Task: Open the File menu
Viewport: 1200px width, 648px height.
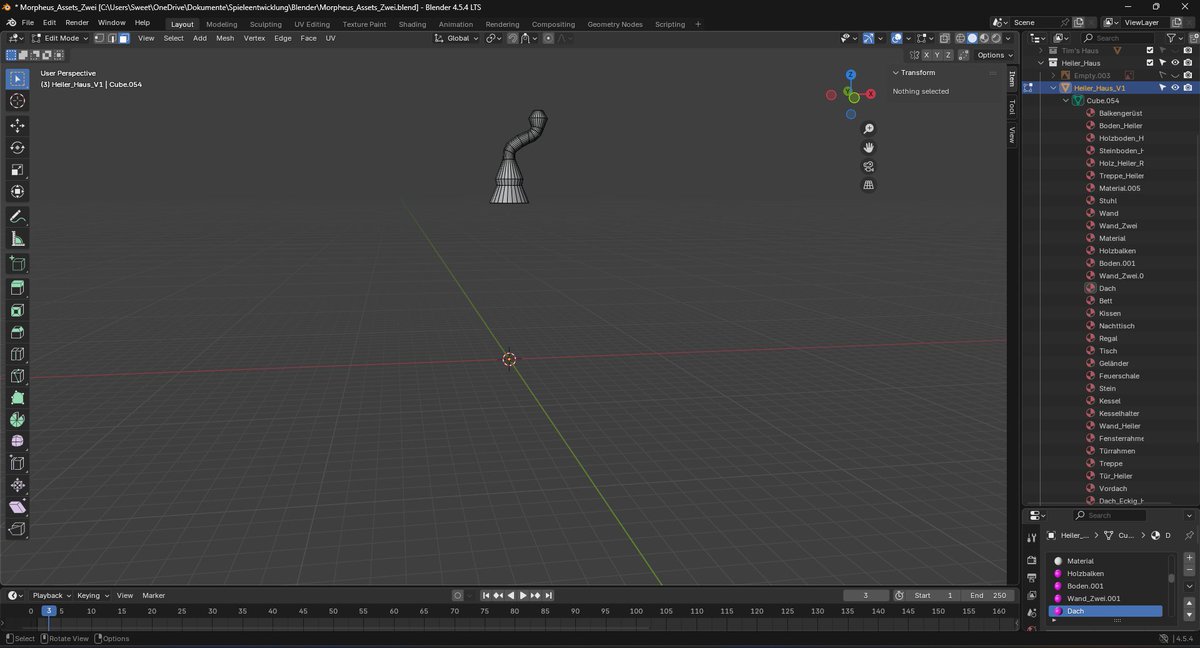Action: pyautogui.click(x=28, y=22)
